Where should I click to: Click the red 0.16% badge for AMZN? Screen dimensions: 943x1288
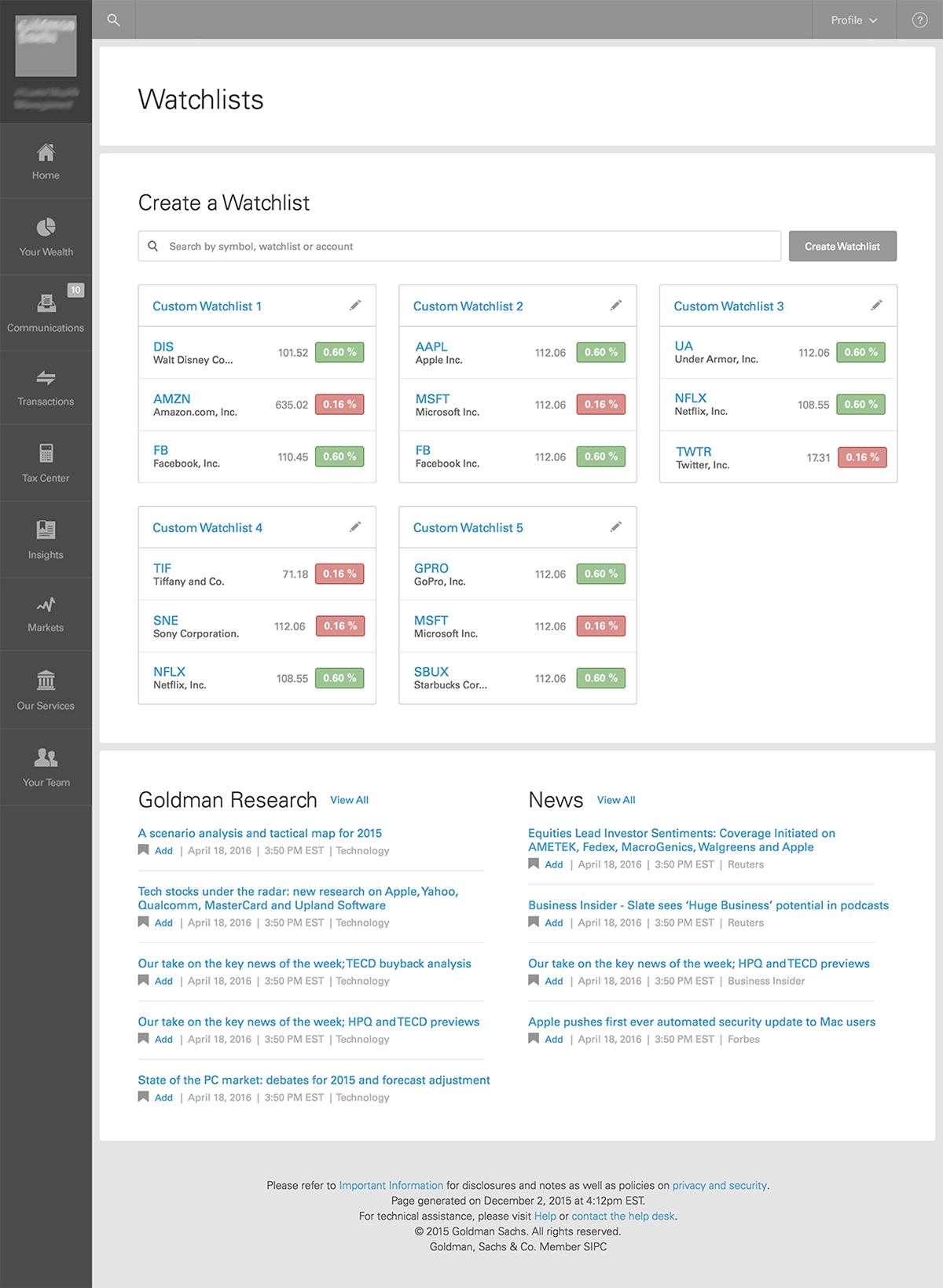(x=339, y=404)
